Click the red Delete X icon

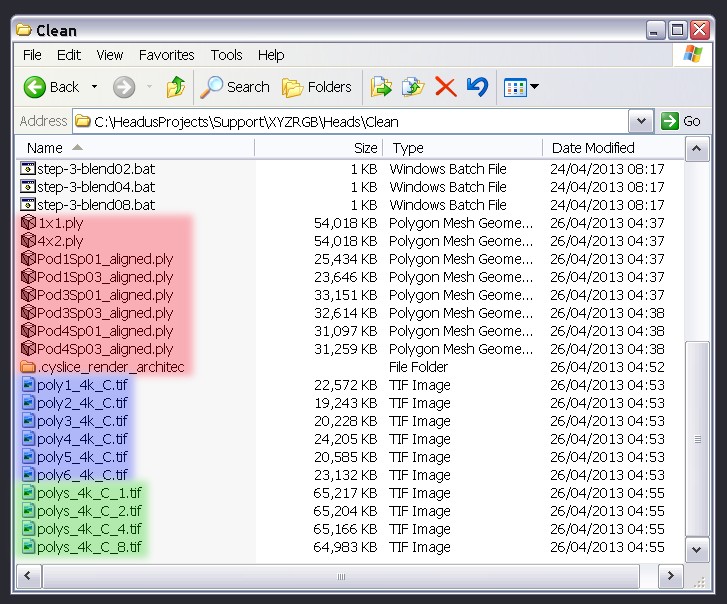446,87
